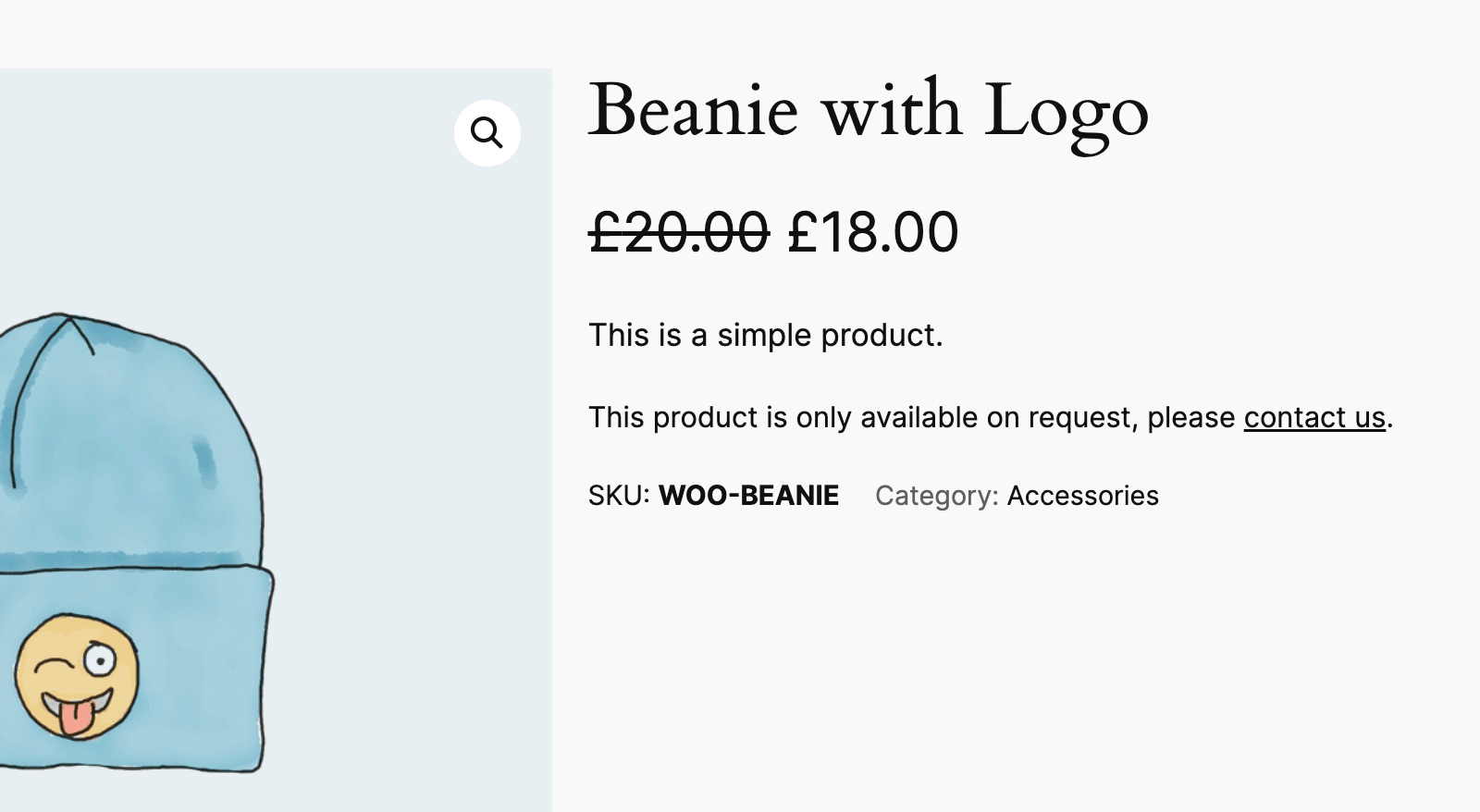Image resolution: width=1480 pixels, height=812 pixels.
Task: Click the sale price £18.00
Action: (870, 233)
